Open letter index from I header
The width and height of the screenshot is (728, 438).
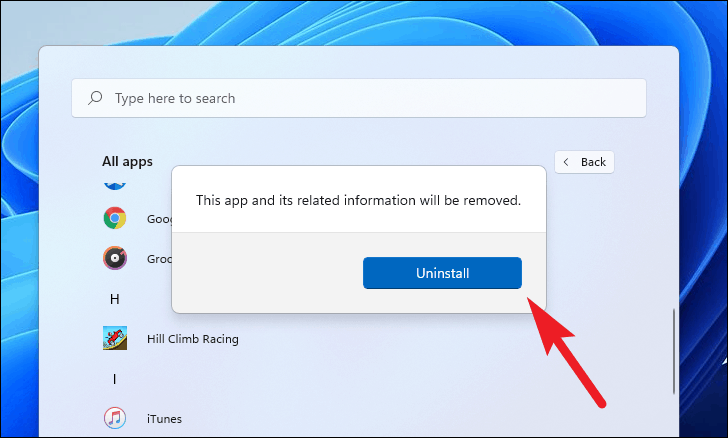114,378
